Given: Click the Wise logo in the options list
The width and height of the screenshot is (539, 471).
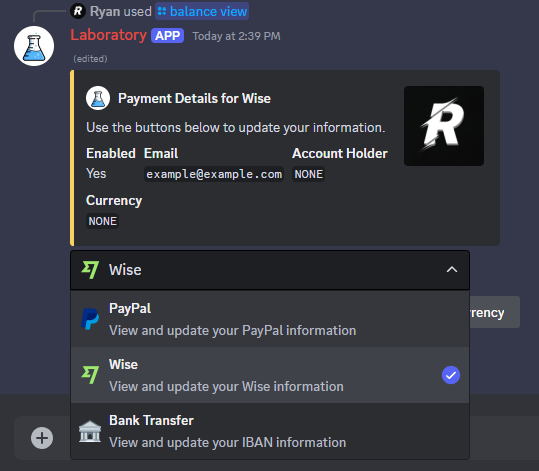Looking at the screenshot, I should (90, 375).
